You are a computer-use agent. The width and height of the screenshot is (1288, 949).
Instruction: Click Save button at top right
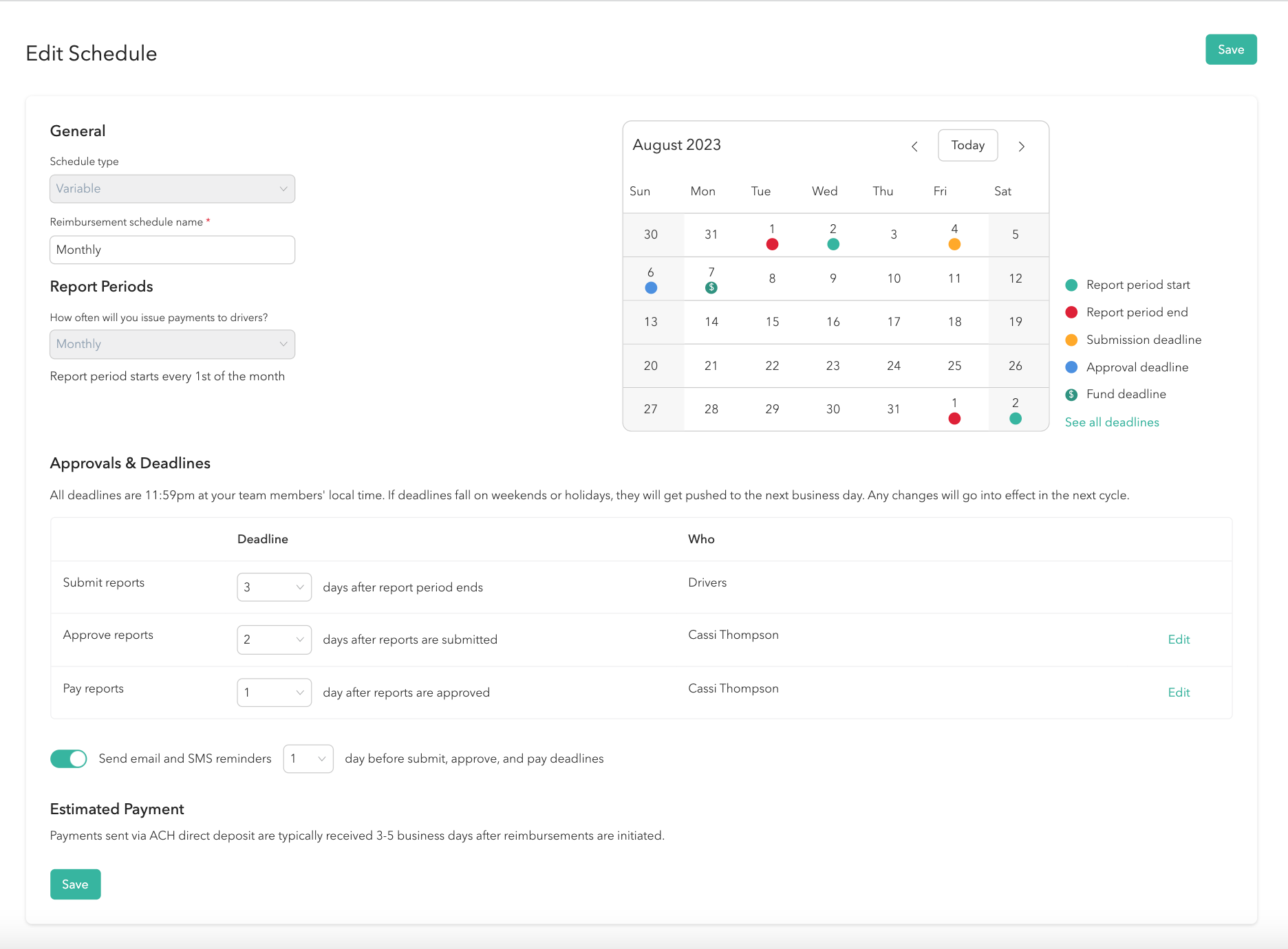[x=1230, y=50]
